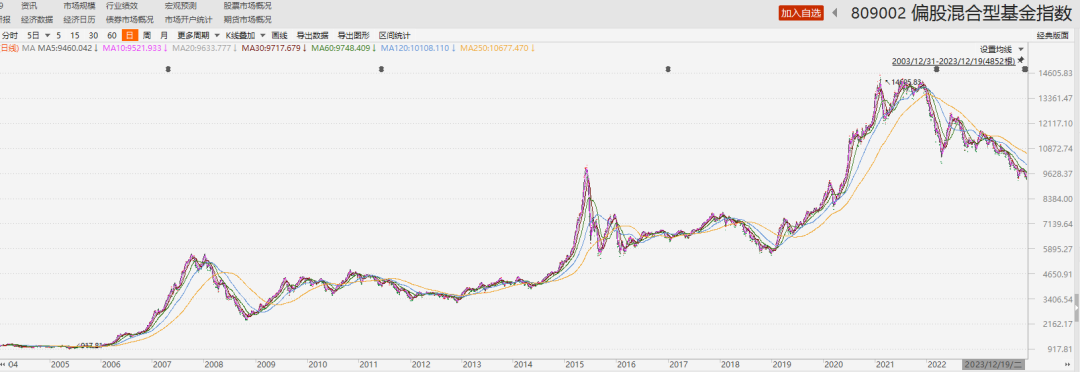Switch chart to daily 日 period
1080x372 pixels.
point(129,34)
